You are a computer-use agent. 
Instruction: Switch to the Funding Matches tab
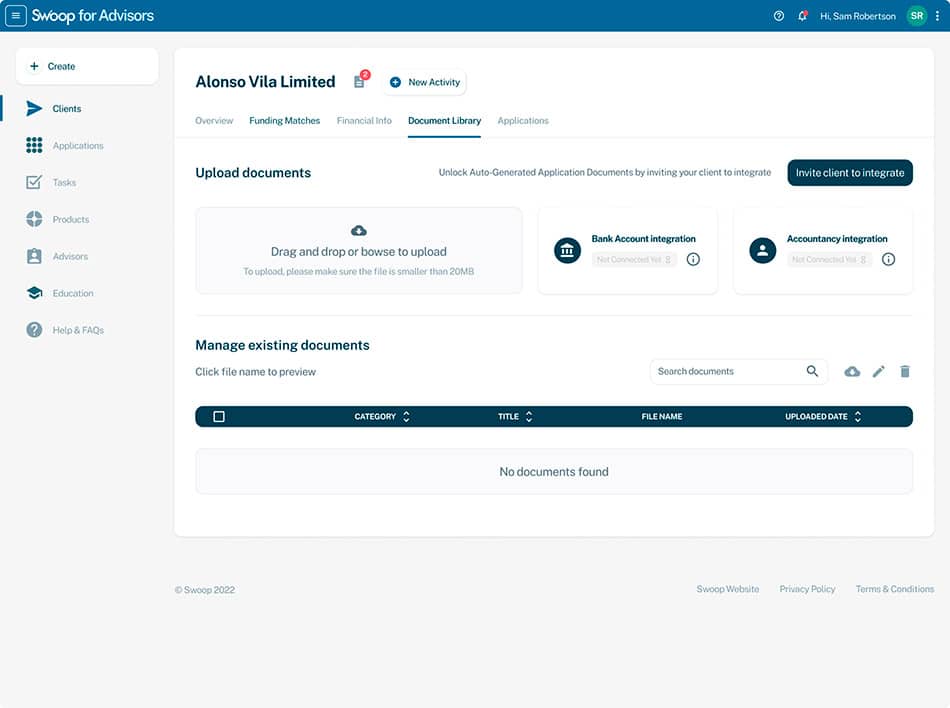[x=284, y=121]
